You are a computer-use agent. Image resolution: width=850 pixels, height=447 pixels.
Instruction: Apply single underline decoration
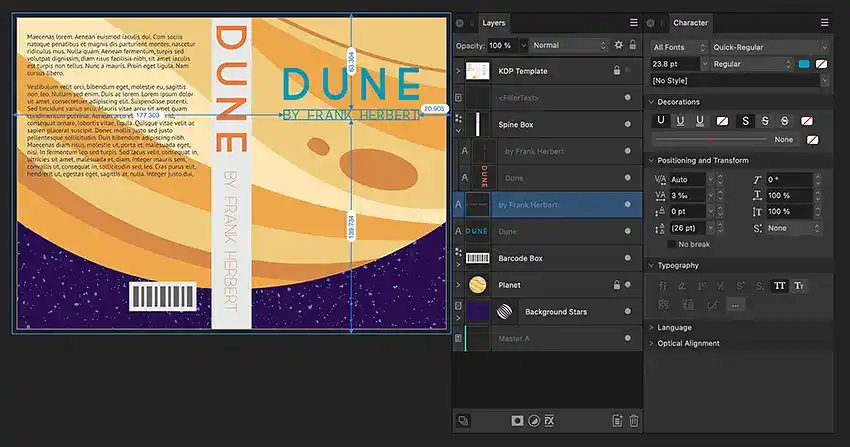coord(660,121)
